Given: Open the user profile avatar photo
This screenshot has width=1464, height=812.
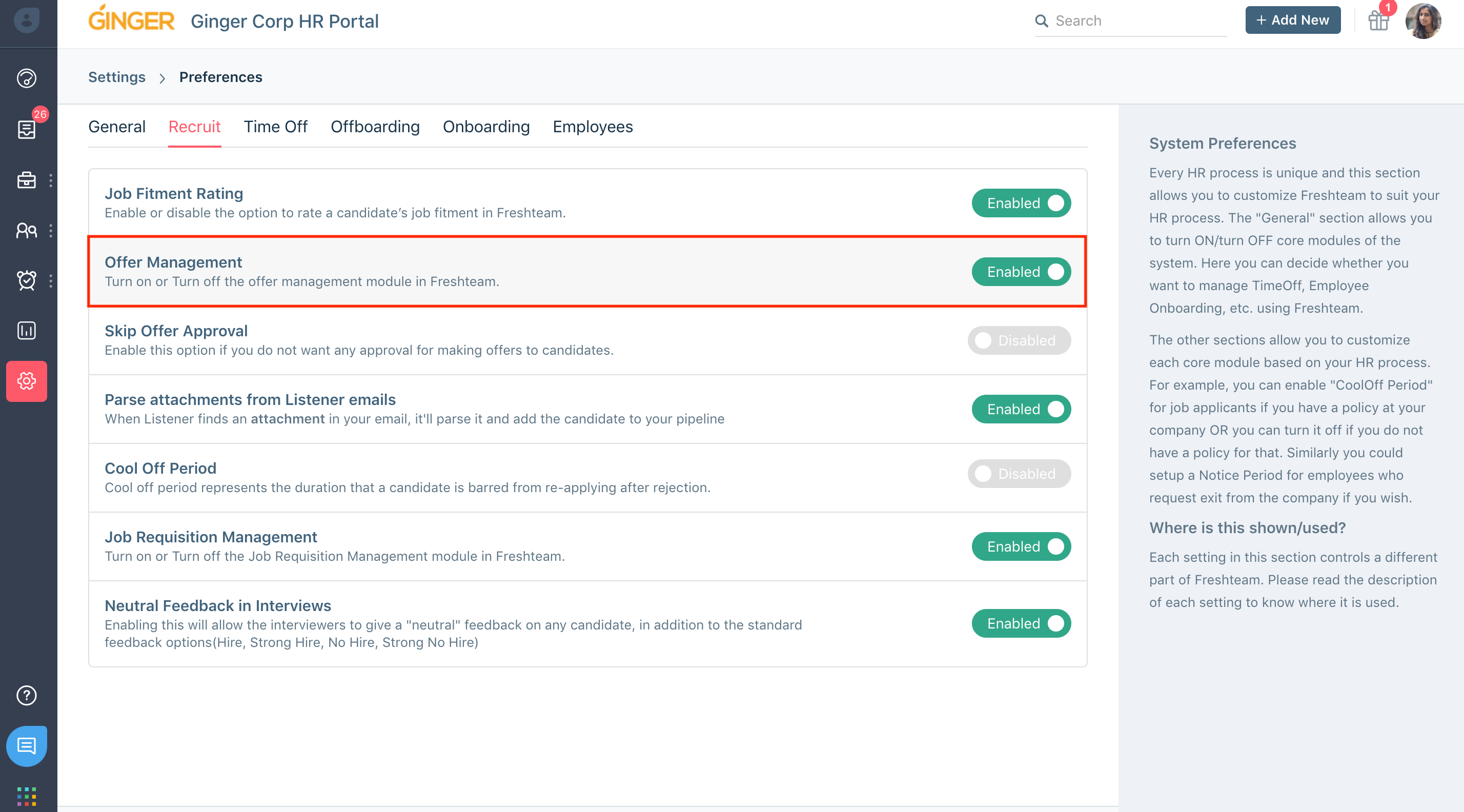Looking at the screenshot, I should tap(1422, 21).
